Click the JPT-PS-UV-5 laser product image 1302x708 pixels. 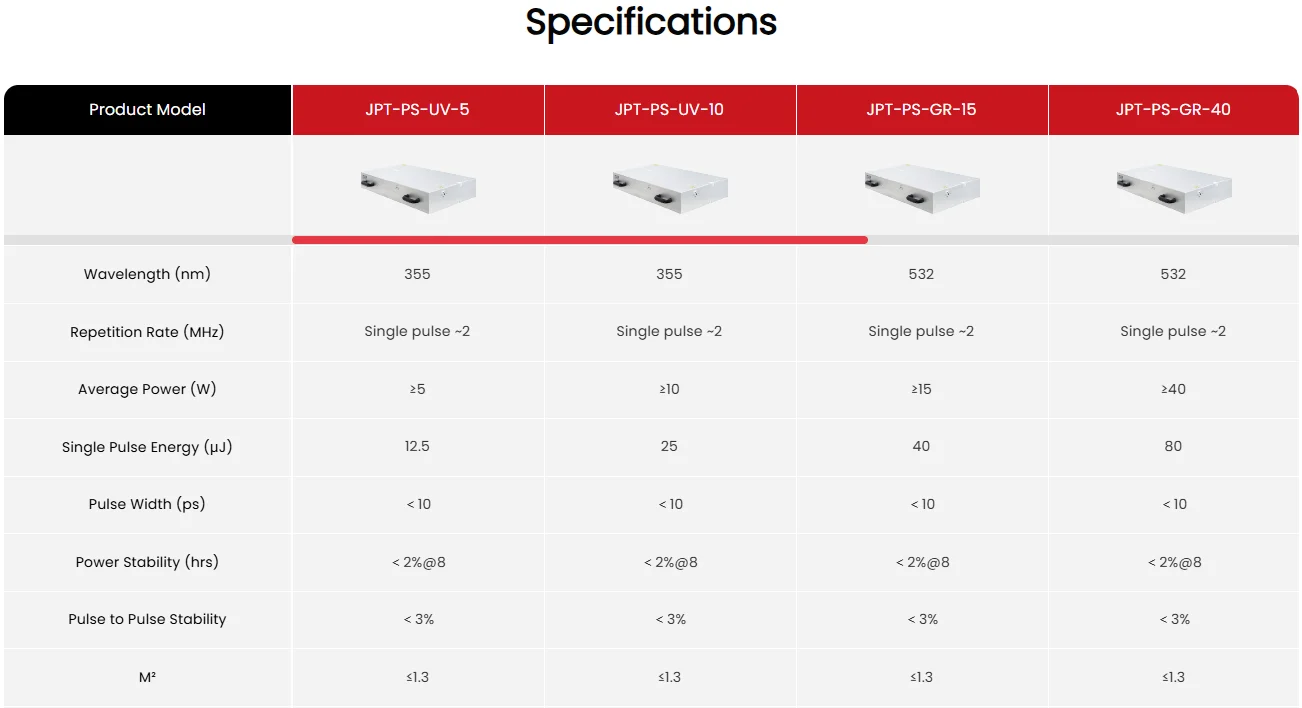tap(418, 188)
